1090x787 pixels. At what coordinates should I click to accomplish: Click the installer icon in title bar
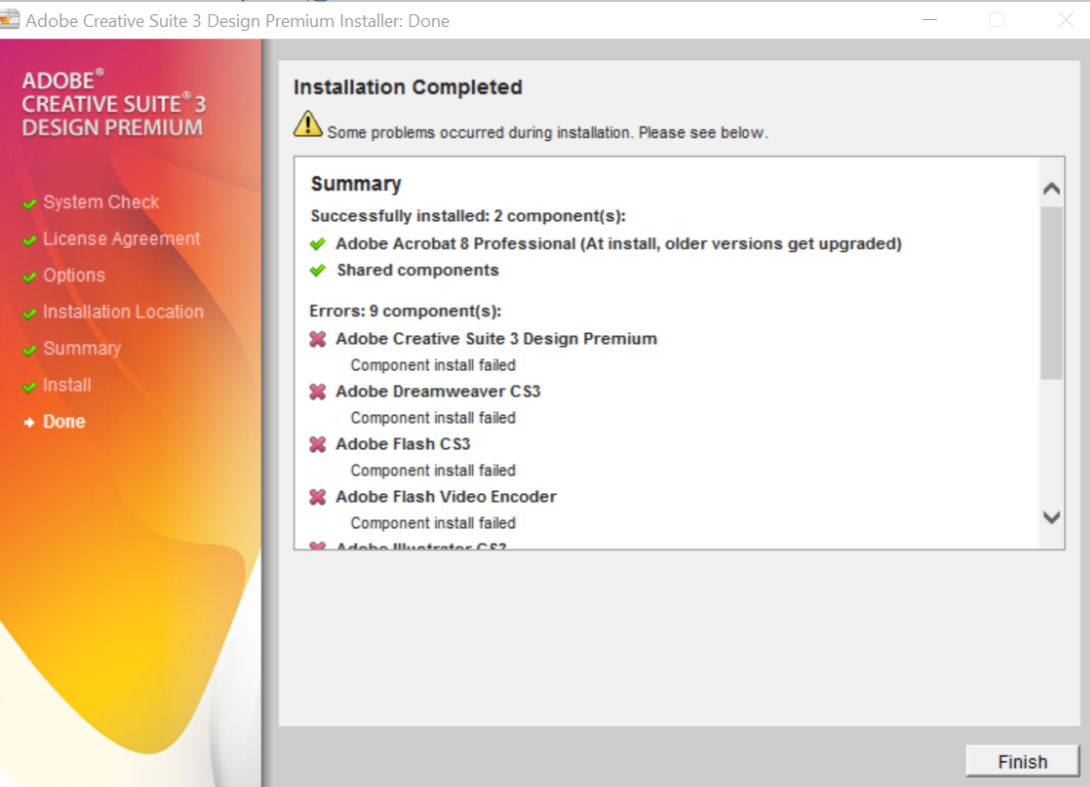tap(9, 19)
